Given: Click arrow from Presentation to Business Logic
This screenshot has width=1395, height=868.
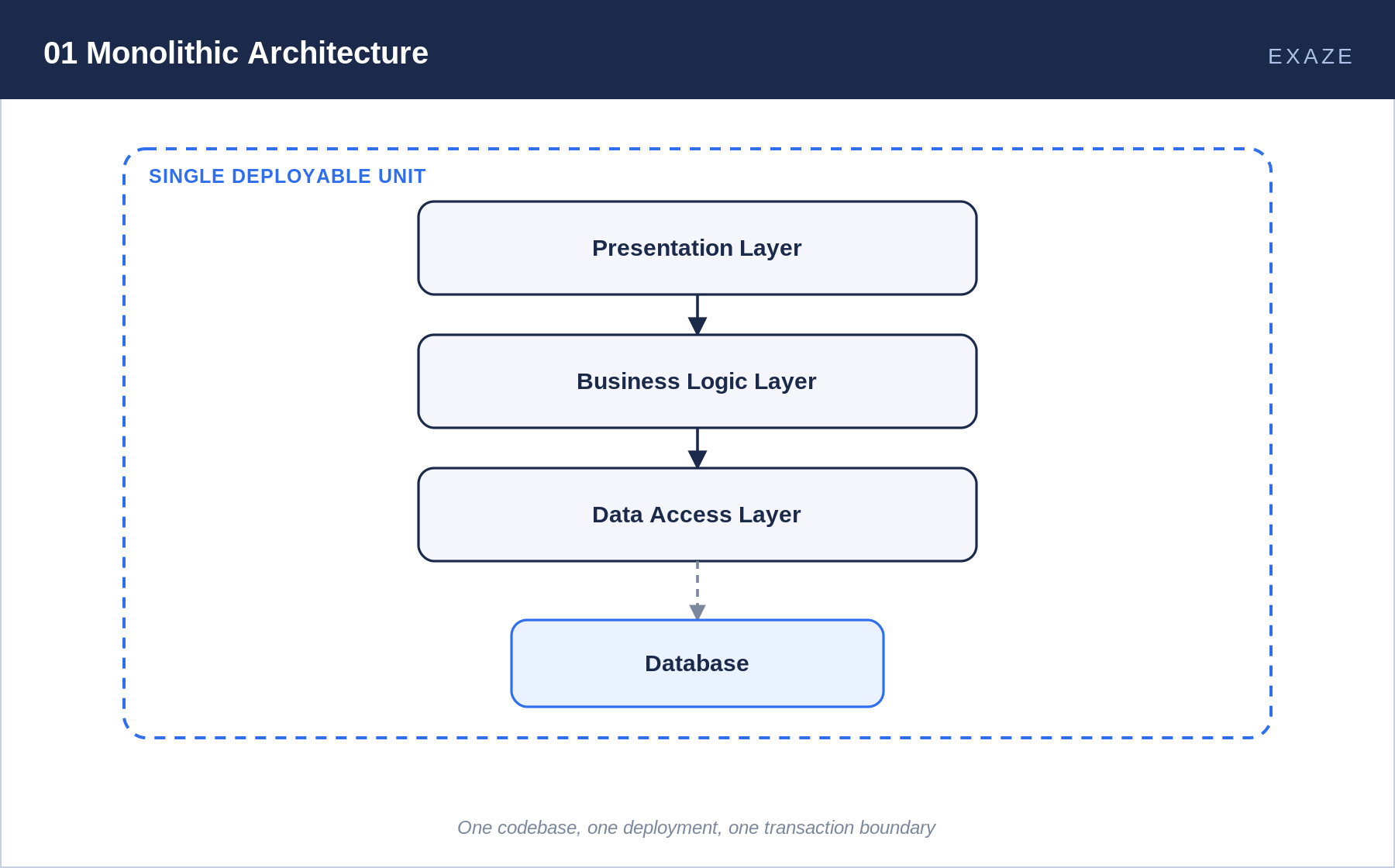Looking at the screenshot, I should click(x=697, y=315).
